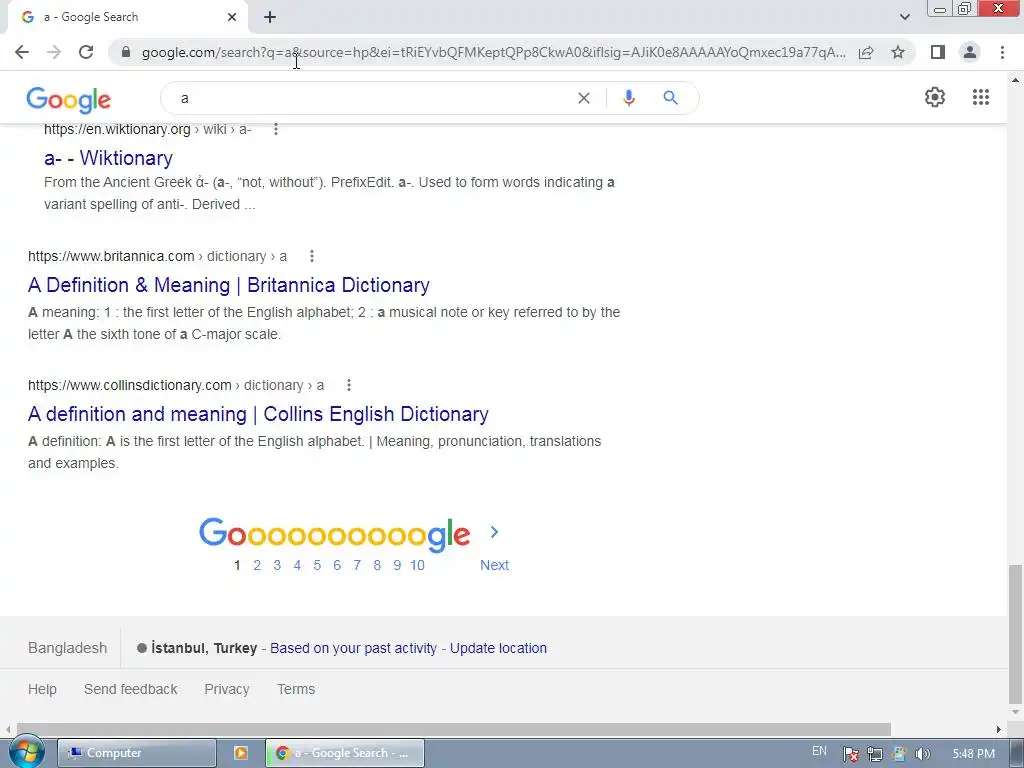Click the EN language indicator in tray
This screenshot has width=1024, height=768.
click(x=819, y=751)
